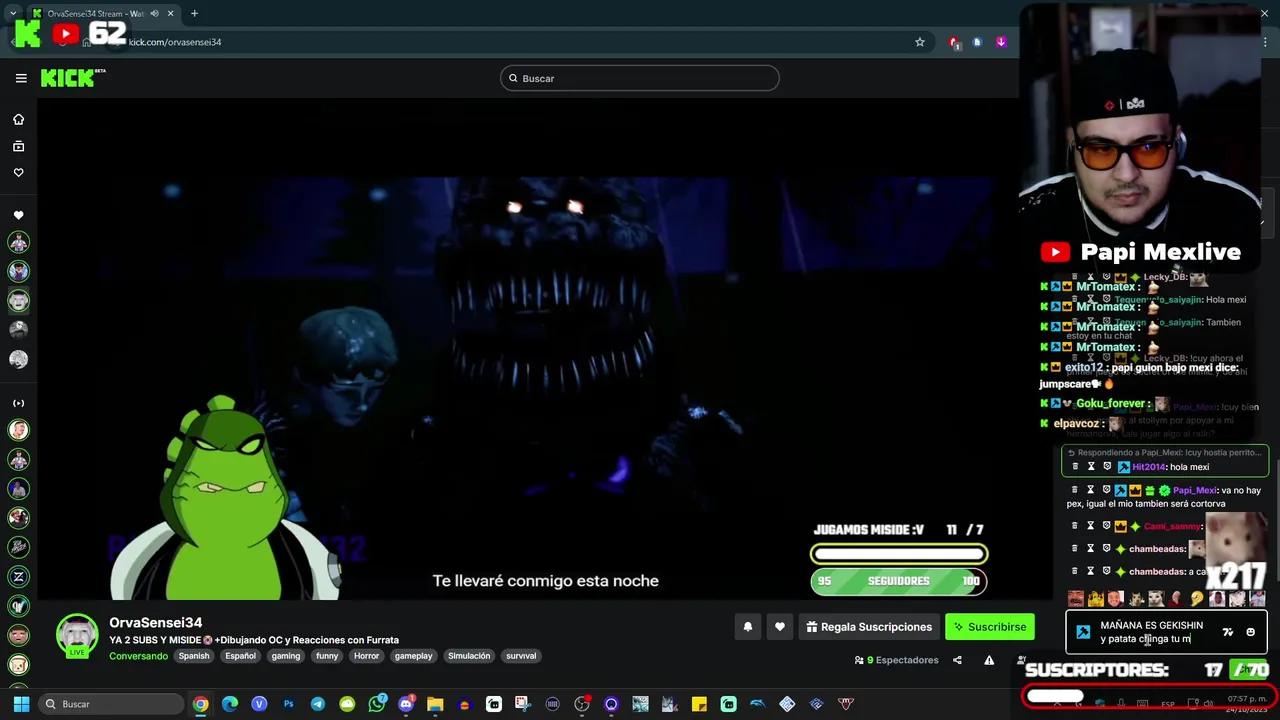Click first followed channel avatar in sidebar
Screen dimensions: 1280x720
tap(18, 242)
